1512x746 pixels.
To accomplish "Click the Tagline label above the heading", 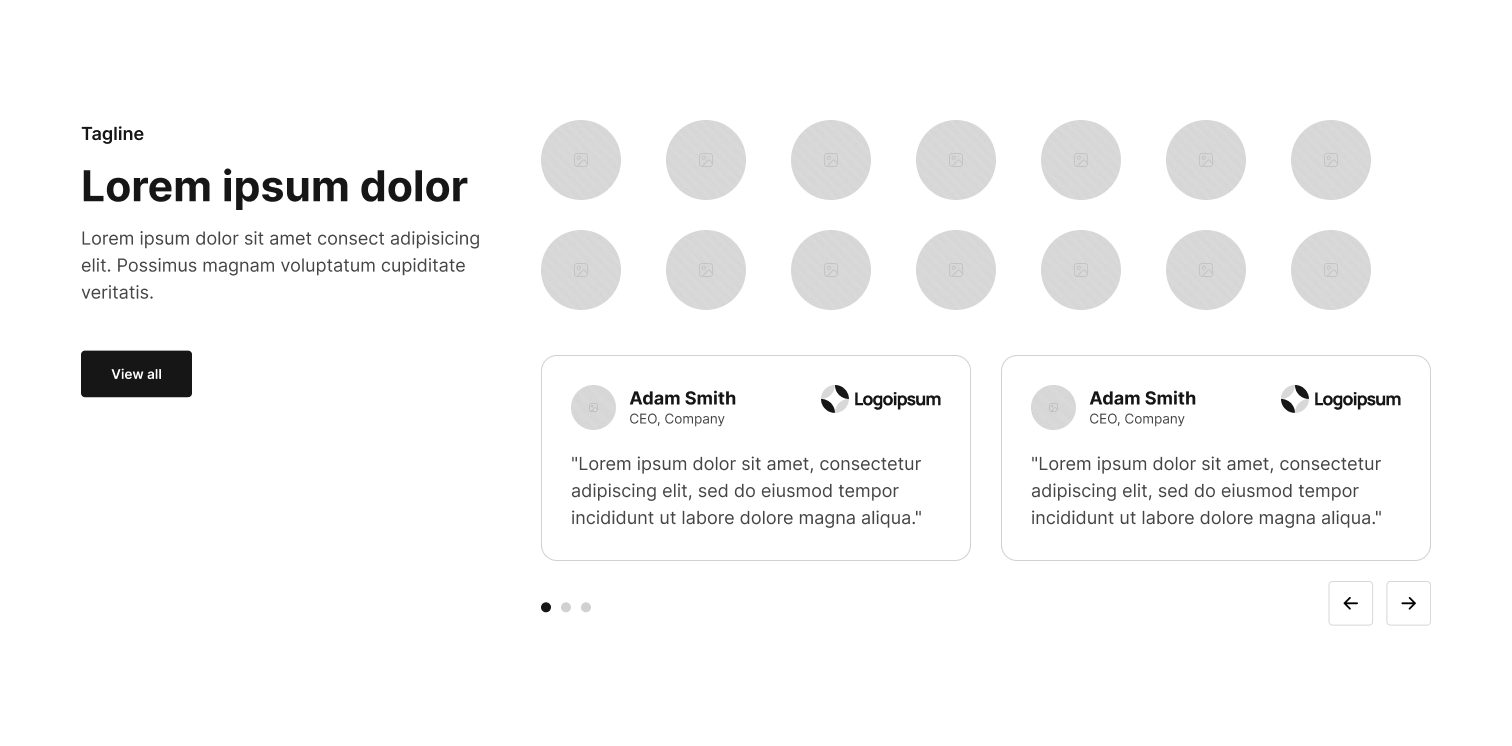I will click(112, 134).
